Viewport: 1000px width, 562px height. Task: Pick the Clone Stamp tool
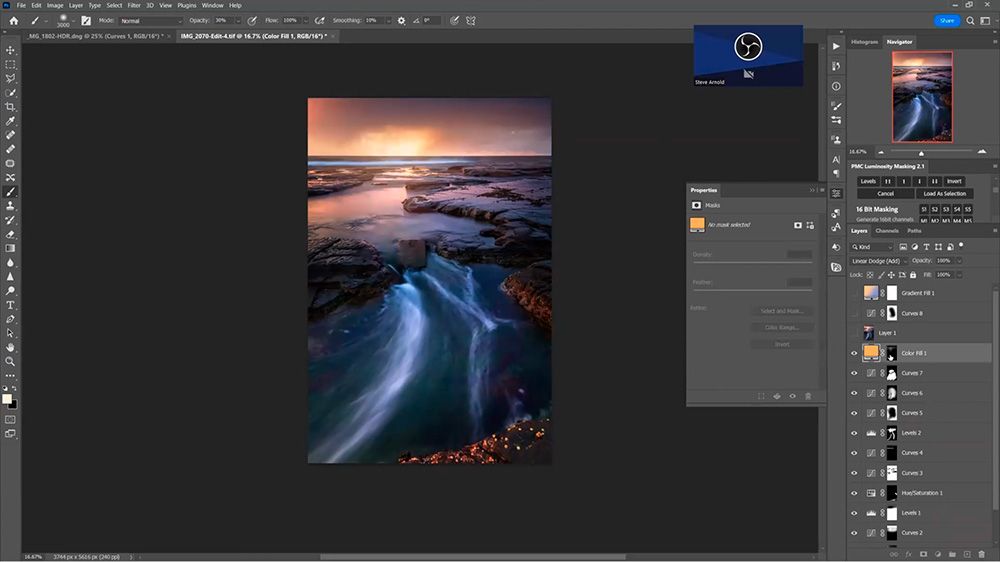[x=11, y=205]
